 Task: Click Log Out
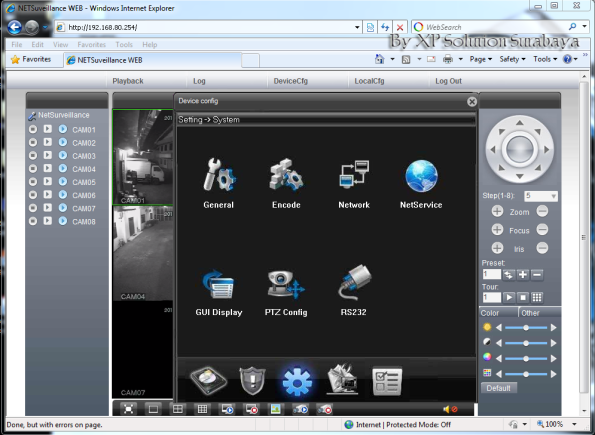click(x=449, y=81)
